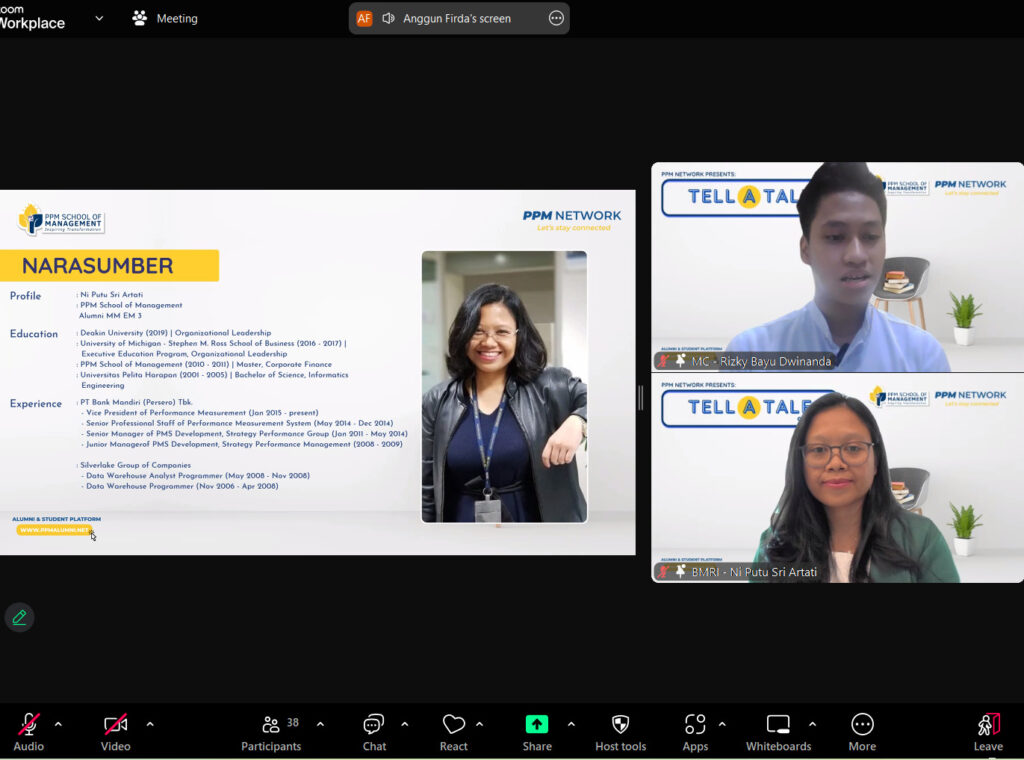Select MC Rizky Bayu Dwinanda video tile
The height and width of the screenshot is (760, 1024).
coord(837,267)
